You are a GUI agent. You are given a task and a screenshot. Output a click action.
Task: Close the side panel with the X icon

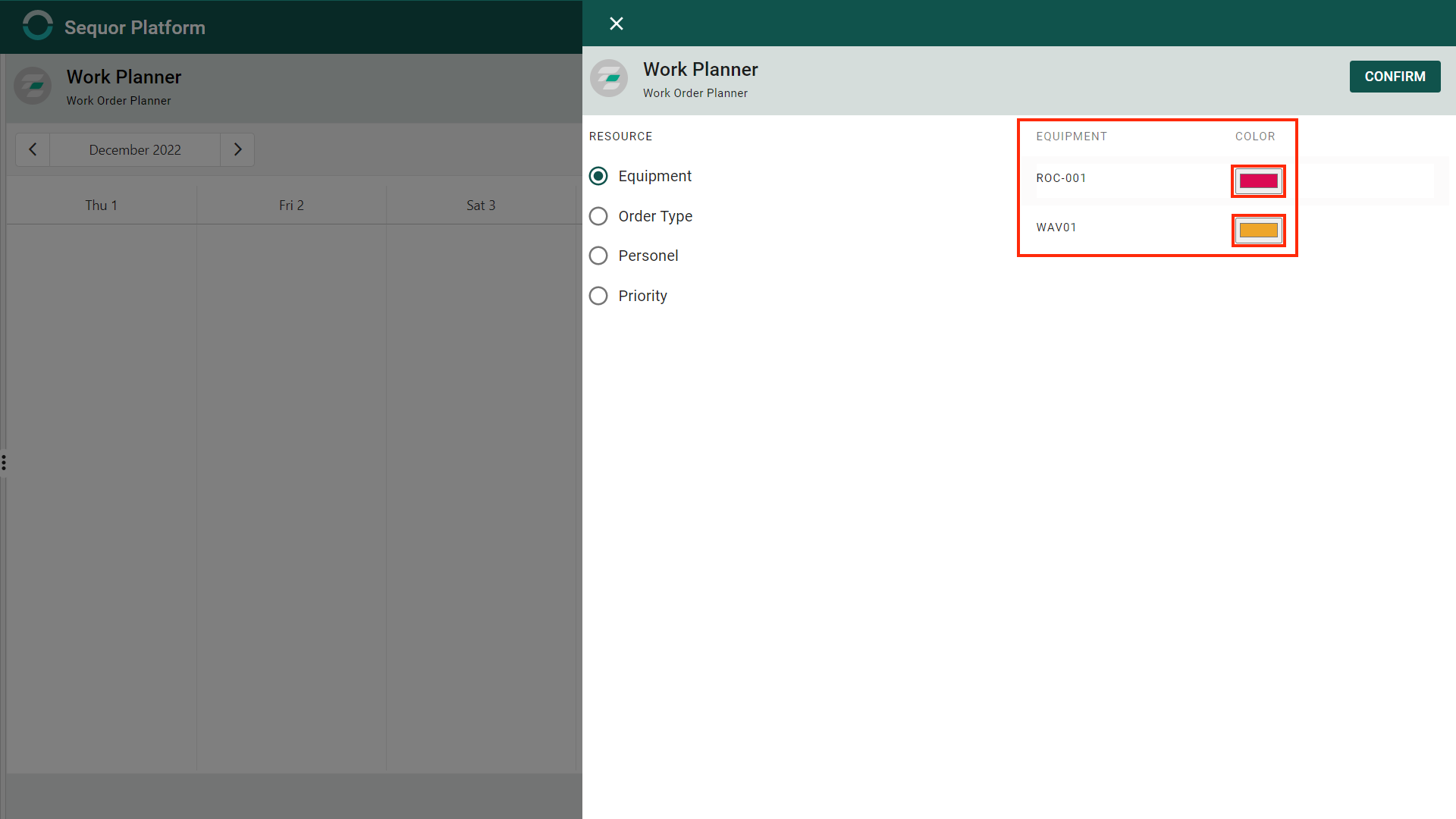point(617,24)
